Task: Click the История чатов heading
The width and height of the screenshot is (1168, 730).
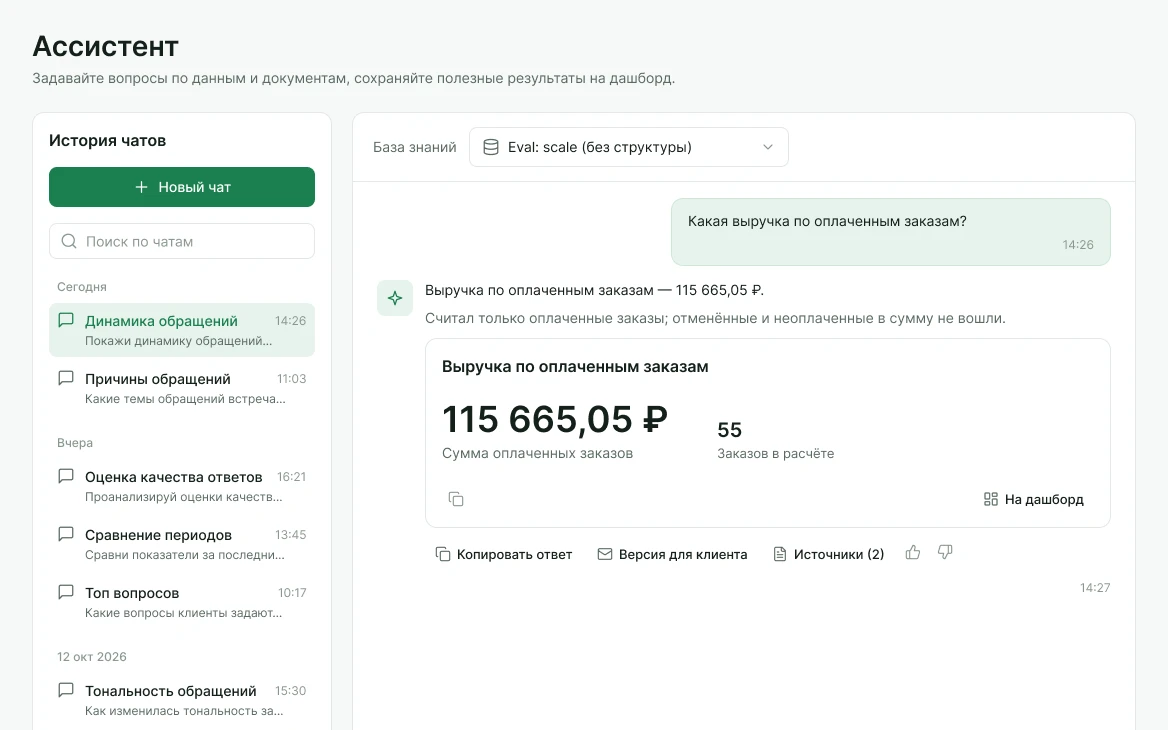Action: [x=107, y=141]
